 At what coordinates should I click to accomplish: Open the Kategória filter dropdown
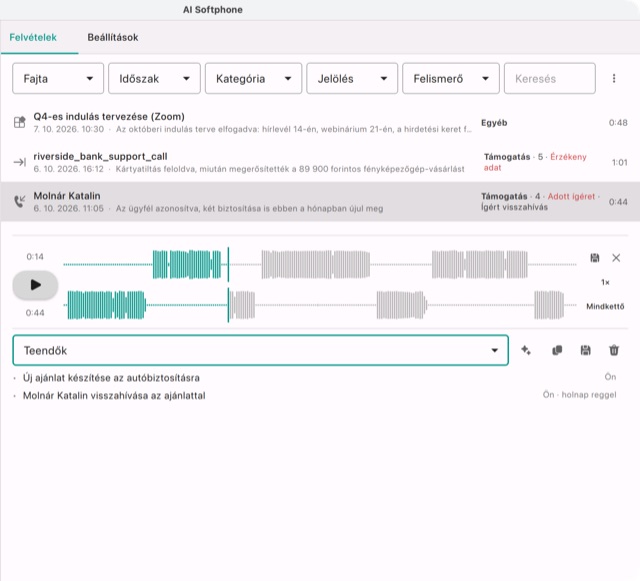[x=253, y=78]
